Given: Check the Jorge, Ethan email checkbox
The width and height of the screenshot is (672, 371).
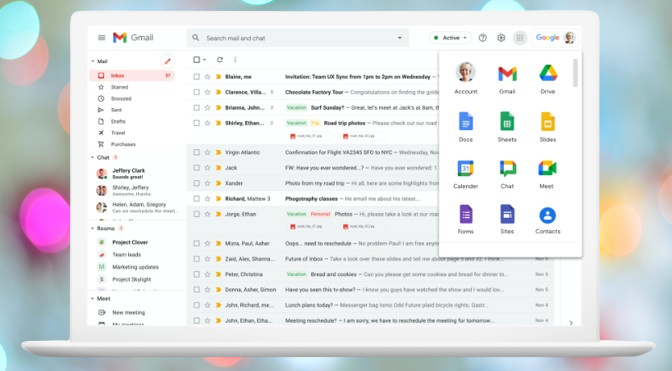Looking at the screenshot, I should [196, 214].
